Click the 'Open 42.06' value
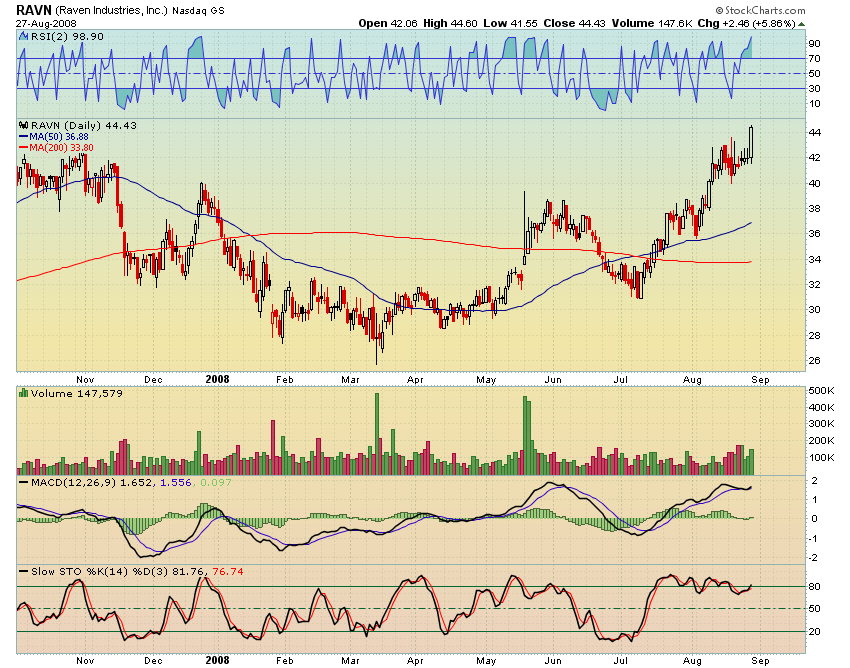 click(x=388, y=23)
